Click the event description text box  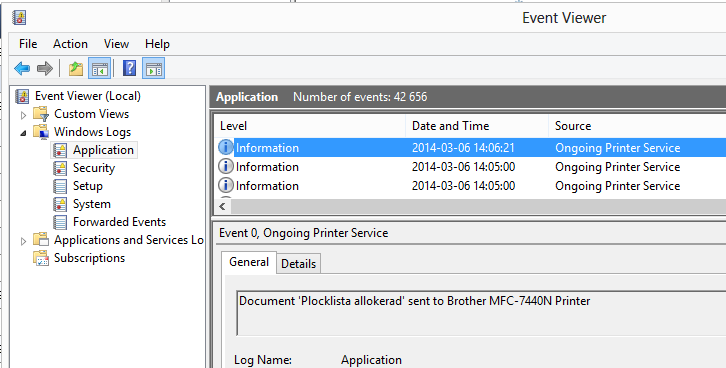pos(482,313)
